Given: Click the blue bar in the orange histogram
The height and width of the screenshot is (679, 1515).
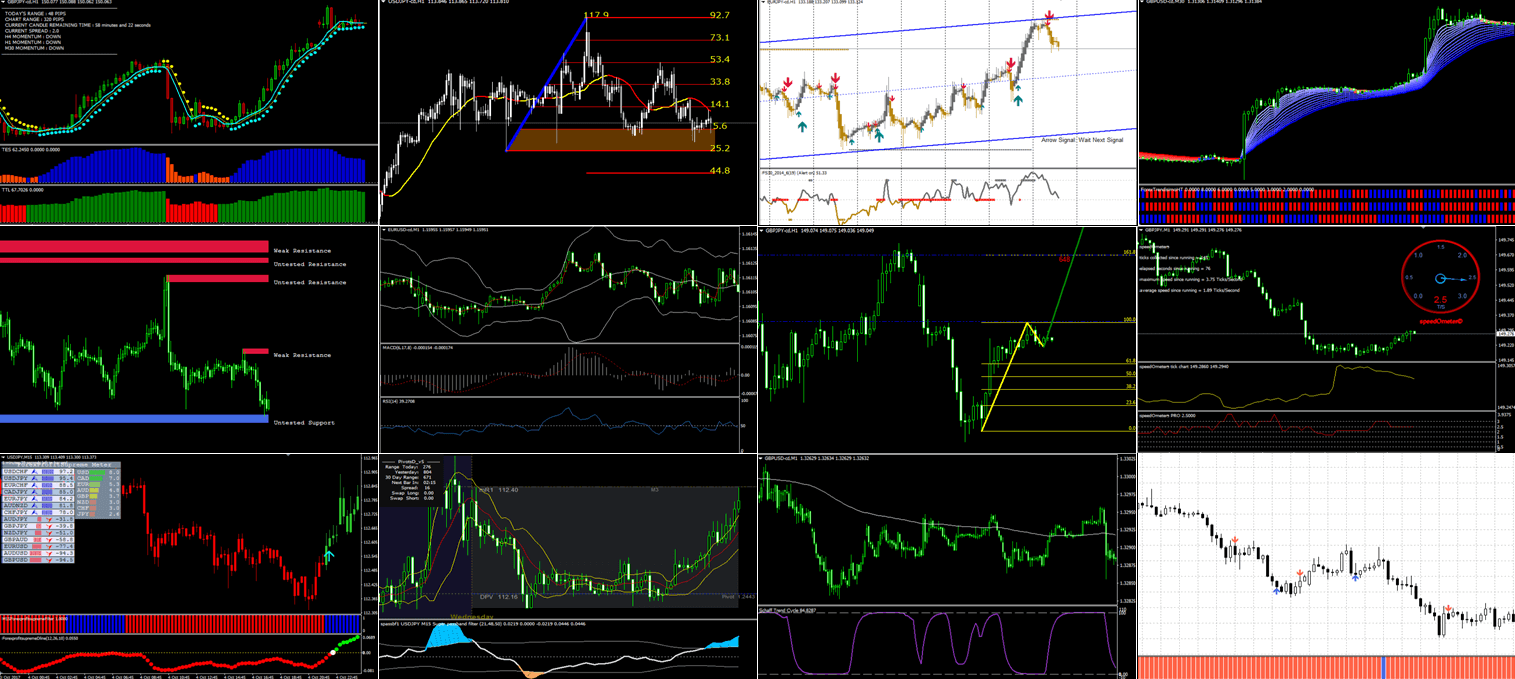Looking at the screenshot, I should click(1384, 667).
